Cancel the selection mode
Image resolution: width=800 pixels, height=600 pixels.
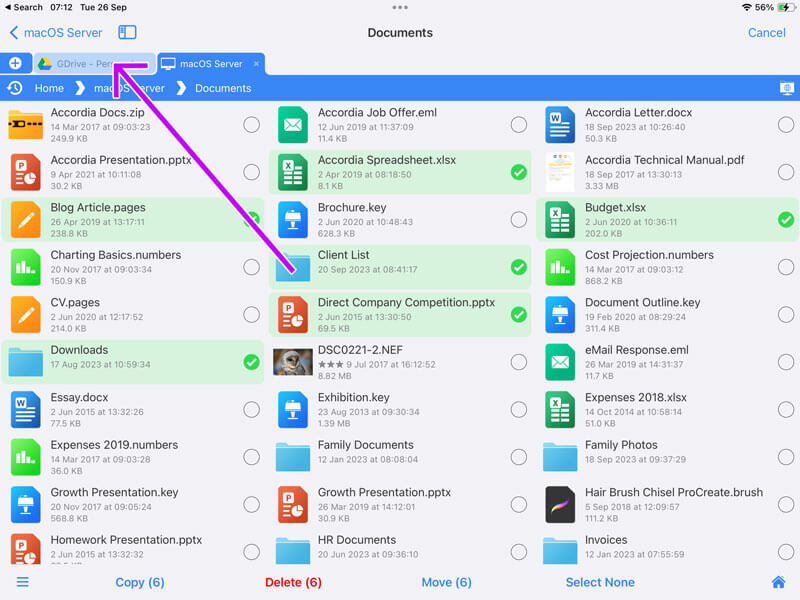[x=766, y=33]
